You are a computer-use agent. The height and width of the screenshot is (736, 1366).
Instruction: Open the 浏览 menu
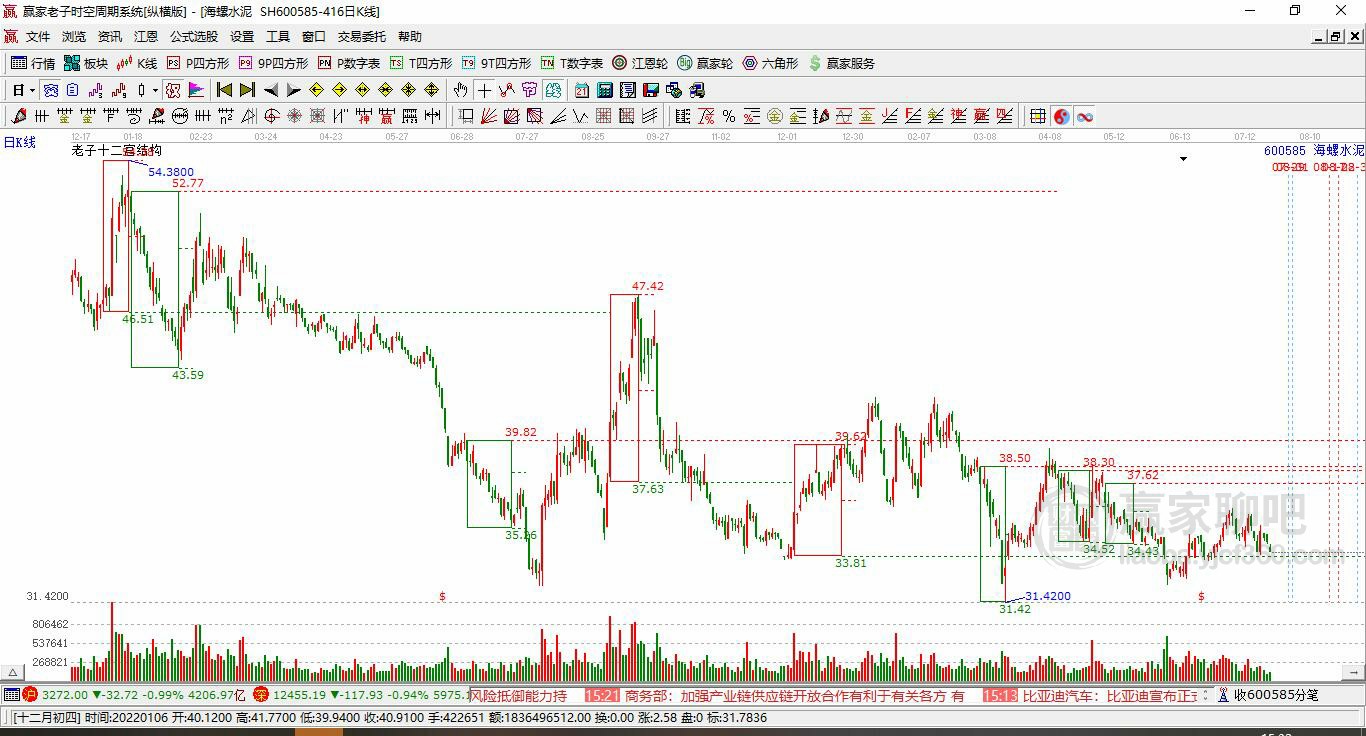[x=74, y=36]
